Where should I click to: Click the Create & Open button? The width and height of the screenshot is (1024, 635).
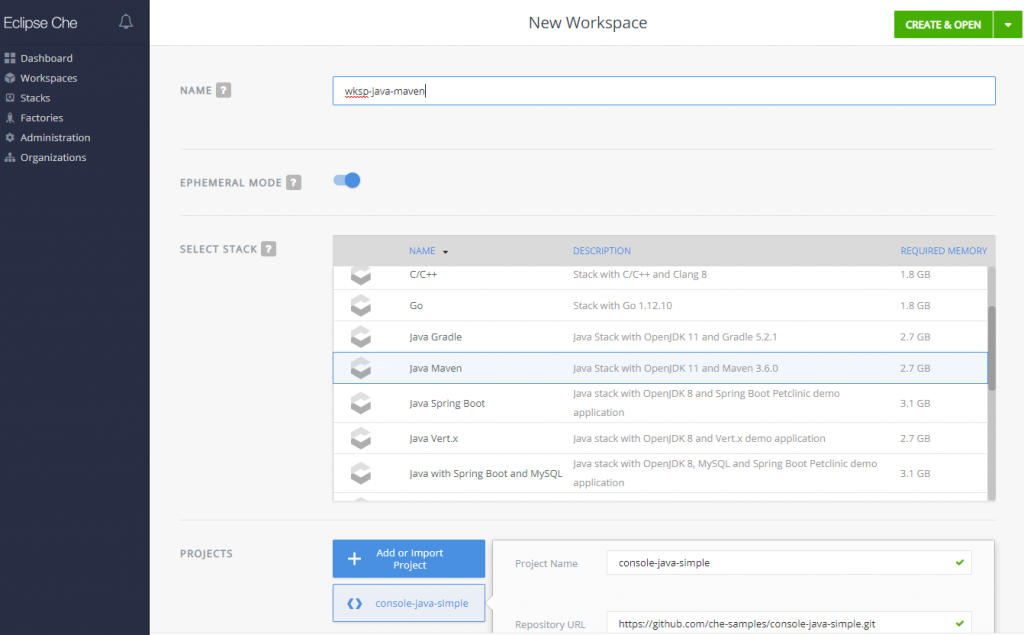(942, 25)
